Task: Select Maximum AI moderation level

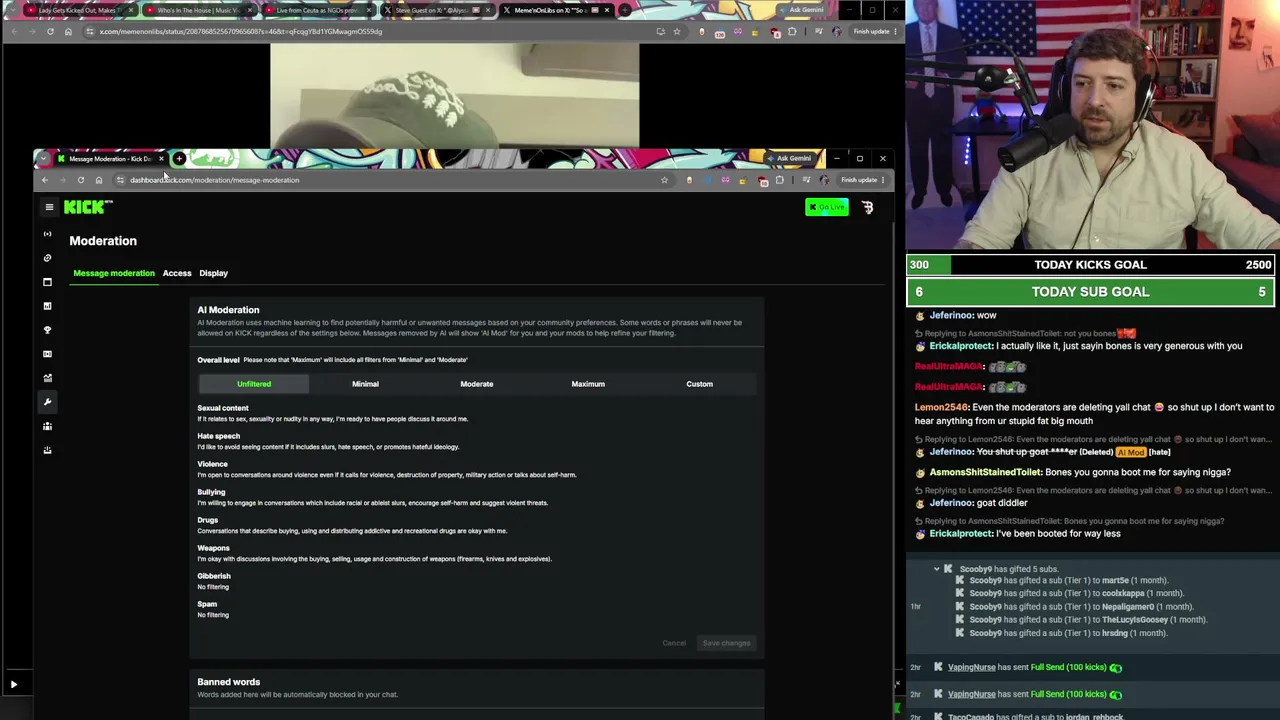Action: pos(588,384)
